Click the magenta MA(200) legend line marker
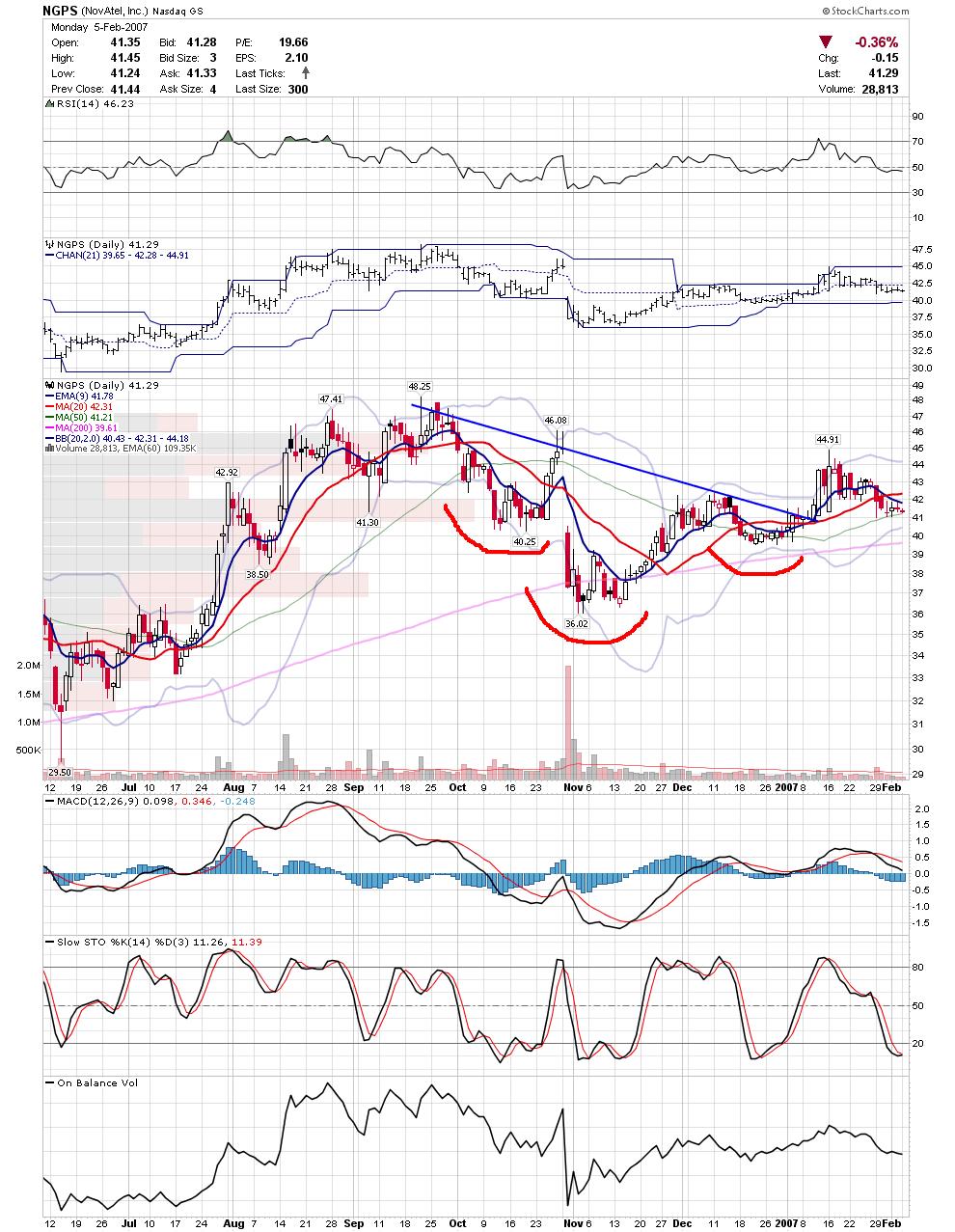 pyautogui.click(x=50, y=427)
